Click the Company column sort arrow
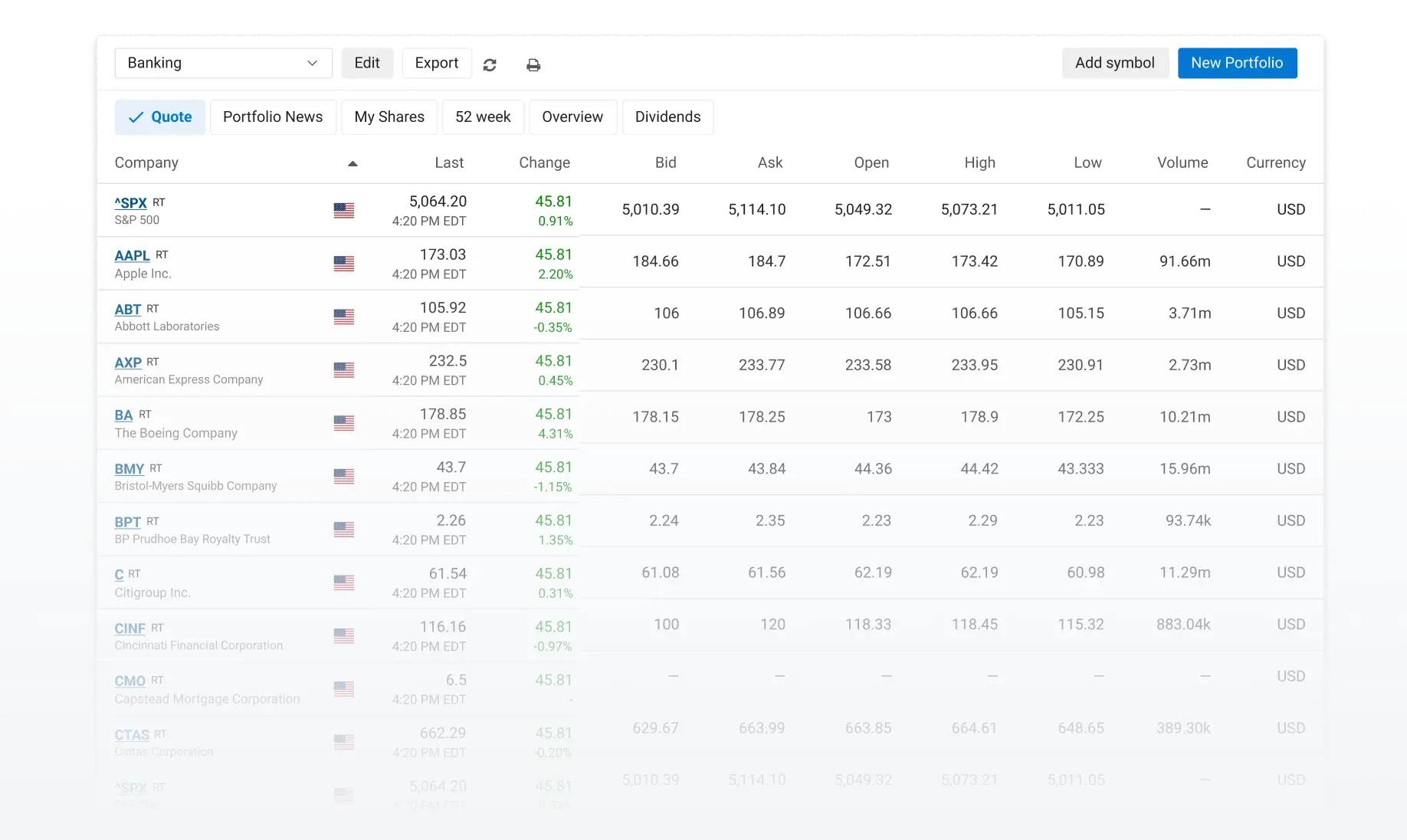Image resolution: width=1407 pixels, height=840 pixels. tap(353, 163)
